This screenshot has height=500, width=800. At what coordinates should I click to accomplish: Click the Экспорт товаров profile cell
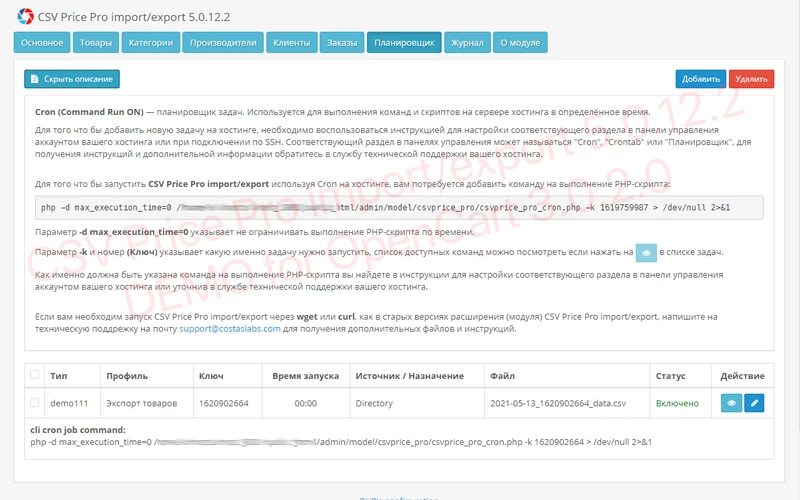(x=142, y=403)
